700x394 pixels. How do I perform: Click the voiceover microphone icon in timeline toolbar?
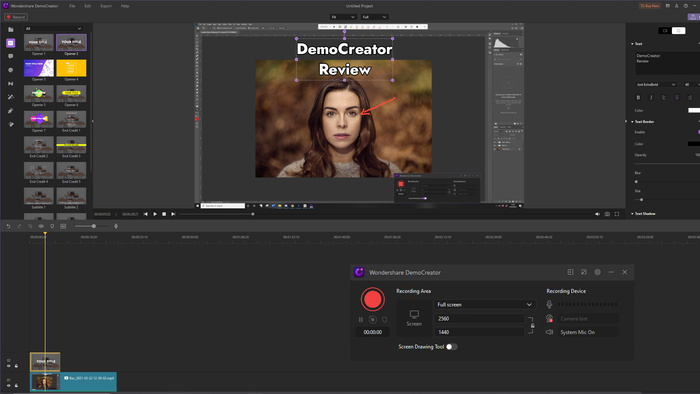pos(116,226)
